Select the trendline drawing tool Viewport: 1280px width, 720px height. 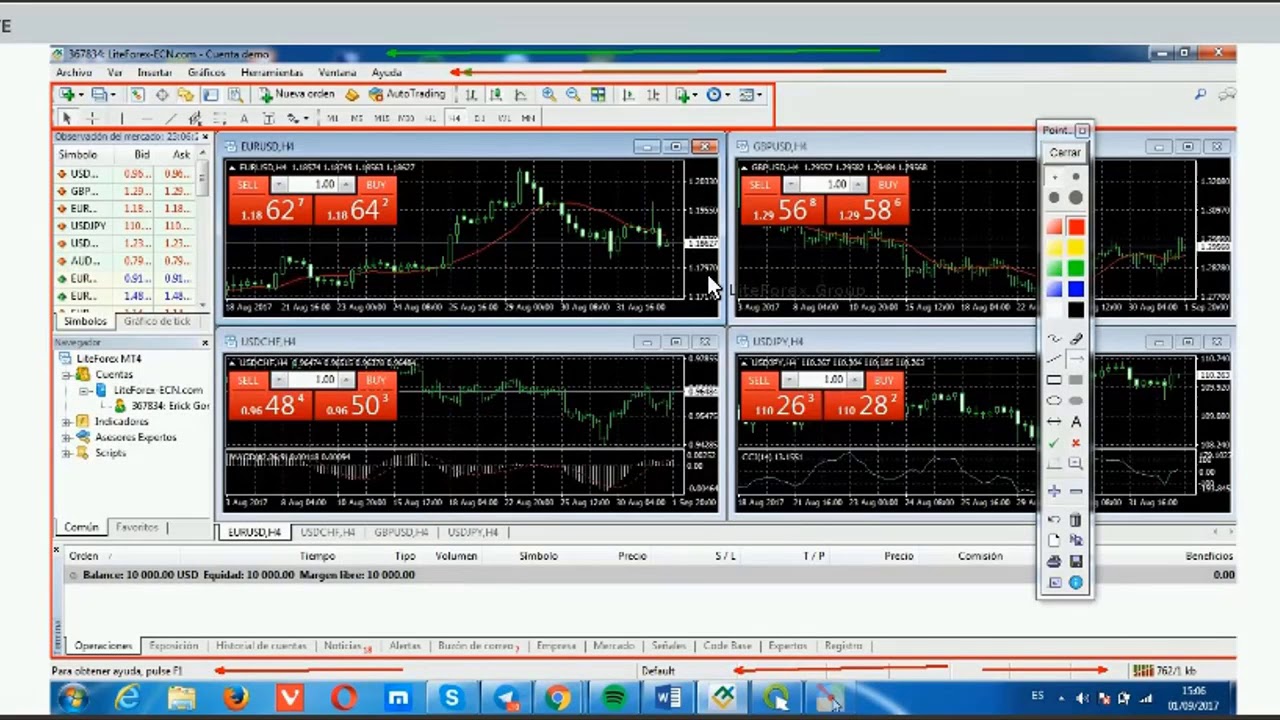coord(171,118)
